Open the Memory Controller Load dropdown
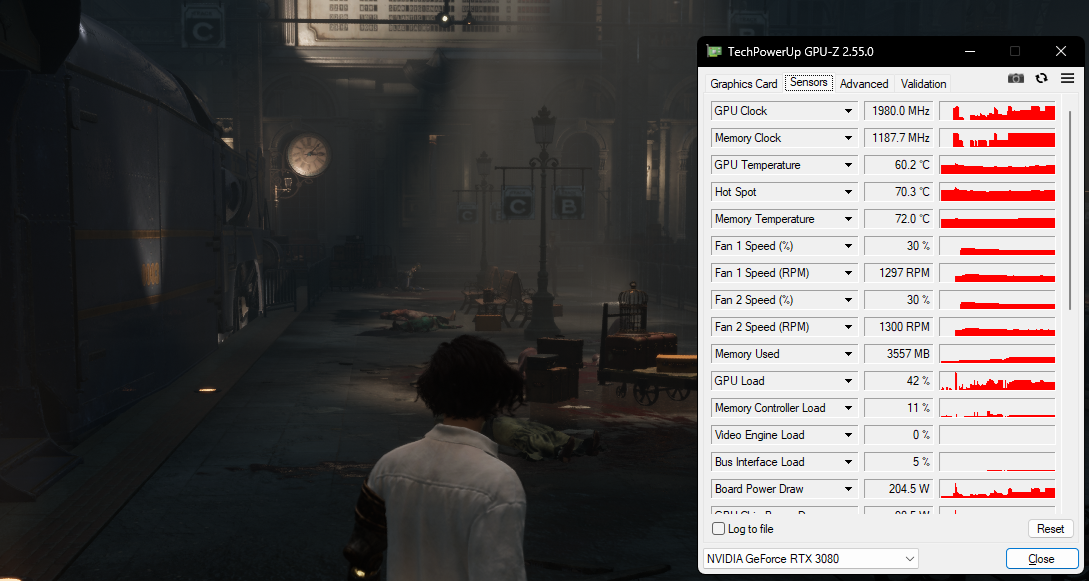The width and height of the screenshot is (1089, 581). 849,408
